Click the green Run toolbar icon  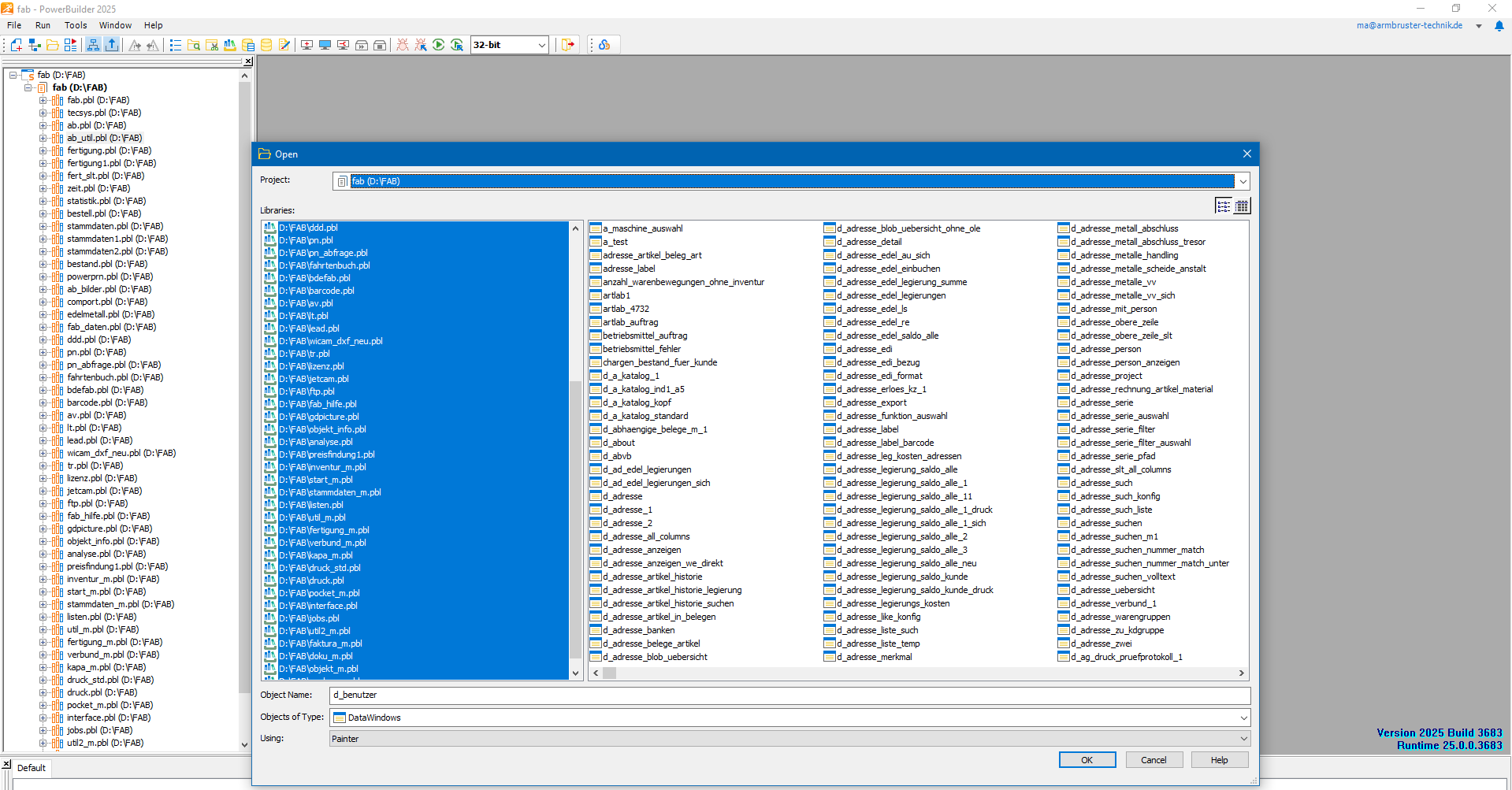[x=438, y=45]
